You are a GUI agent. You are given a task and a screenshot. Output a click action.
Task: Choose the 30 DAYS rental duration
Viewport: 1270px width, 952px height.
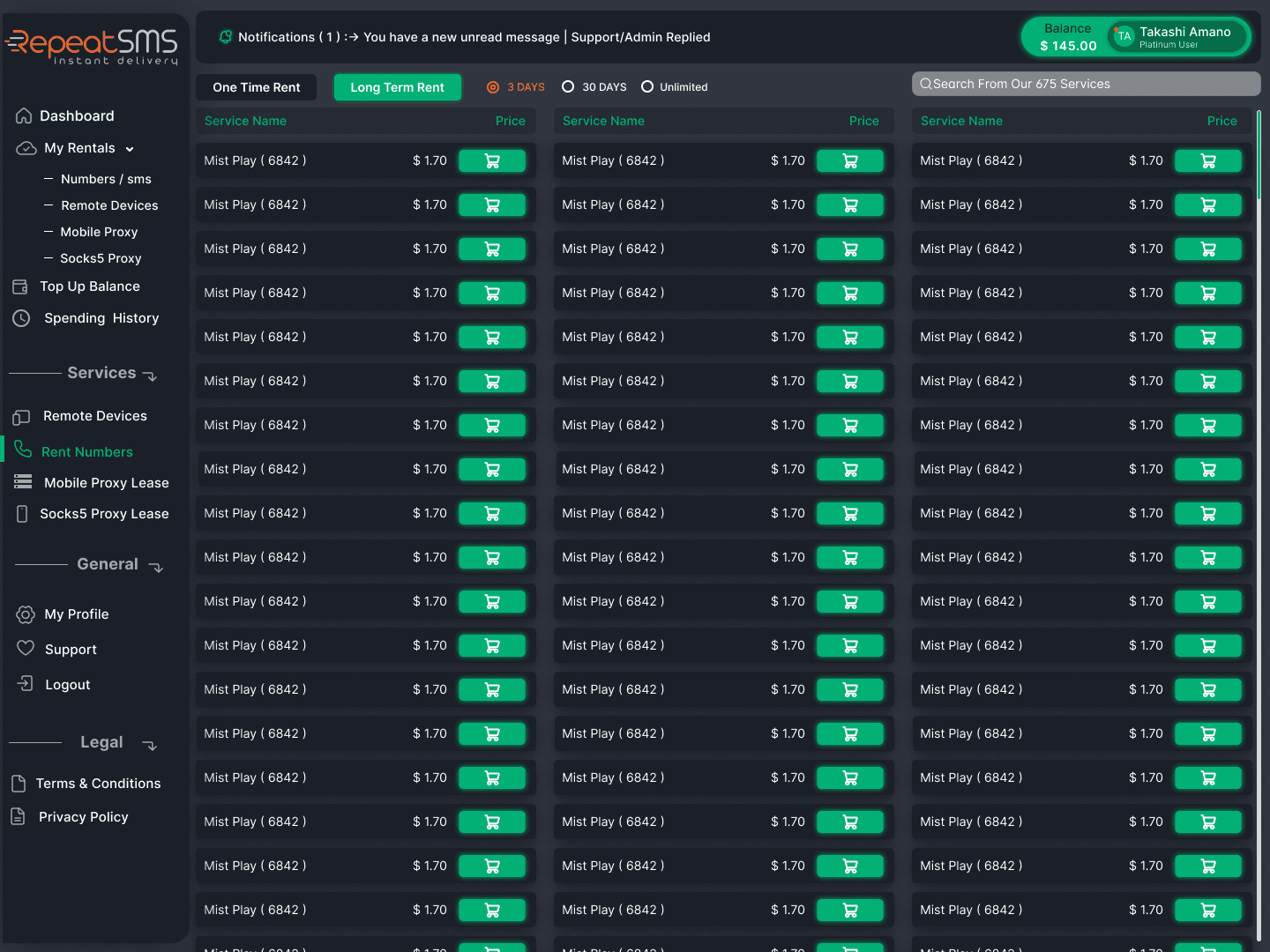568,86
